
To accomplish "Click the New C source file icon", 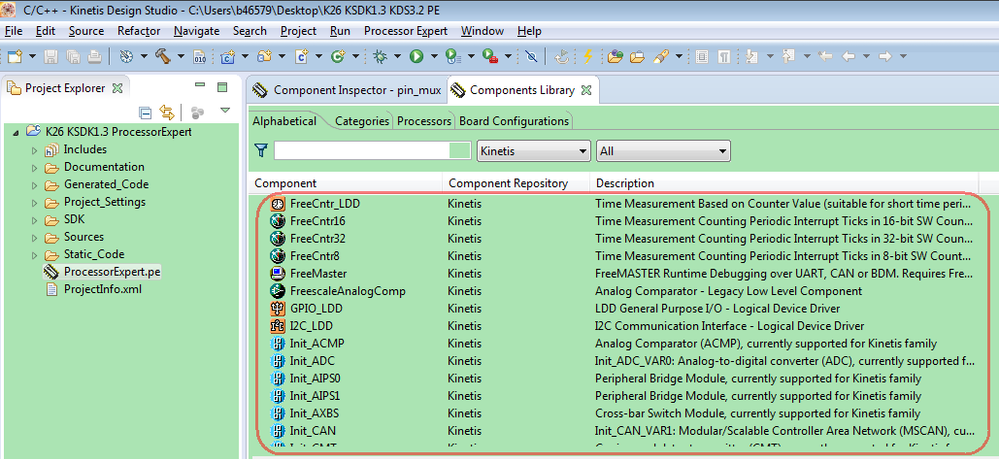I will coord(301,57).
